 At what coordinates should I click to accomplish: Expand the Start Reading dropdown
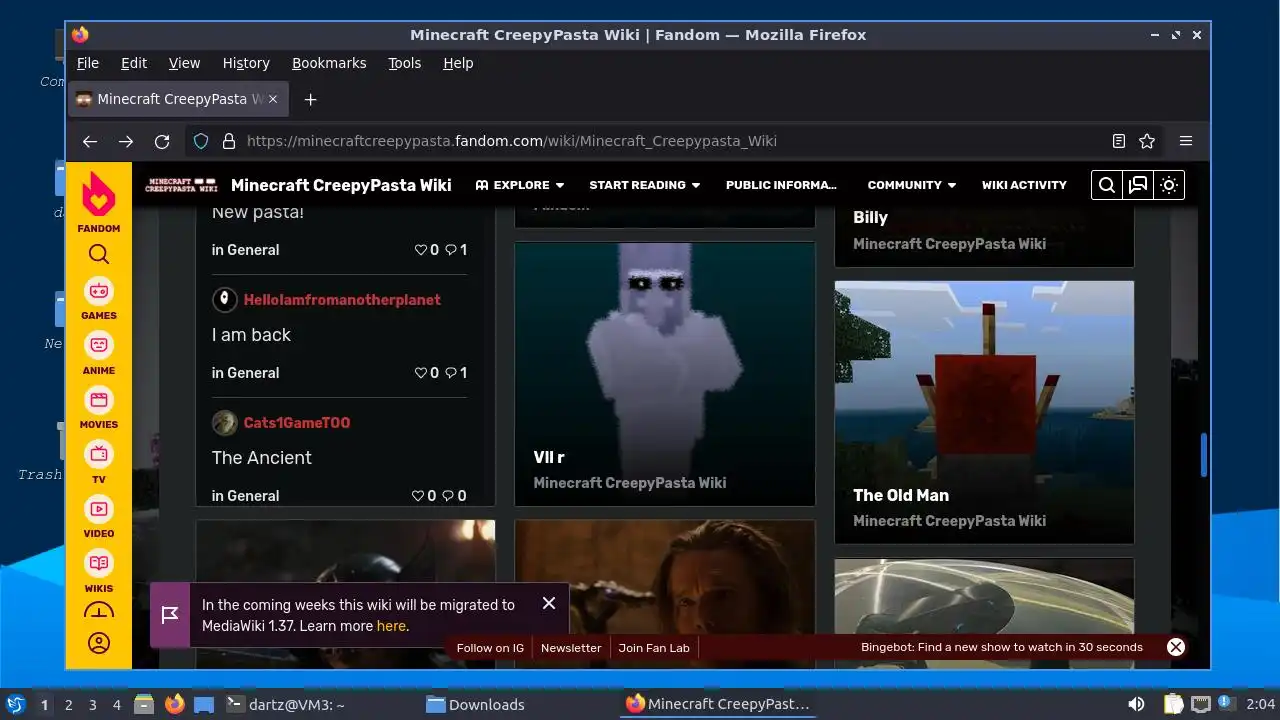(645, 185)
